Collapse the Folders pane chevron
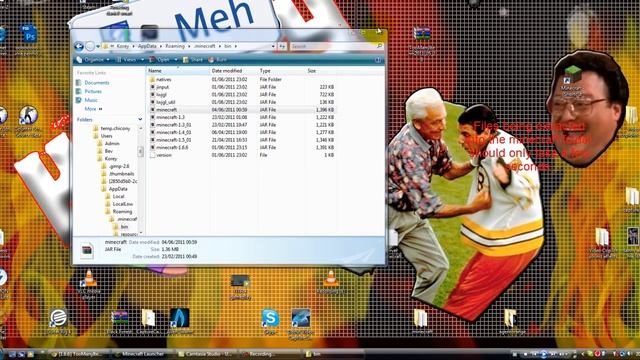 pos(140,120)
